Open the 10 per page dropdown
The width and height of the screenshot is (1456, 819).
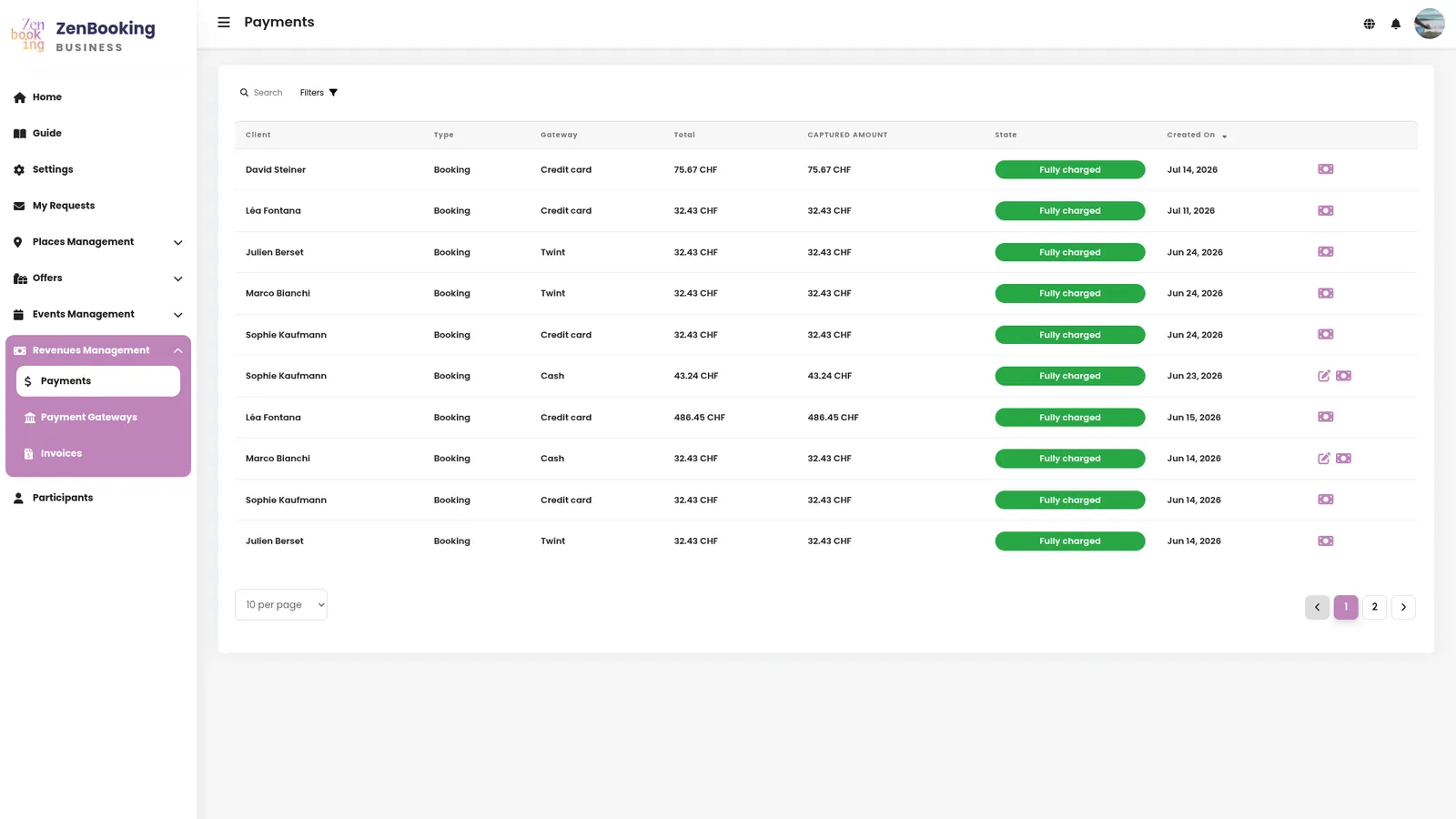281,605
